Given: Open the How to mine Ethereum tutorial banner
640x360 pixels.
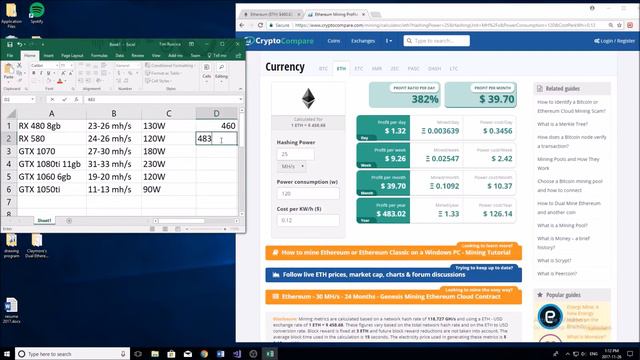Looking at the screenshot, I should point(393,252).
